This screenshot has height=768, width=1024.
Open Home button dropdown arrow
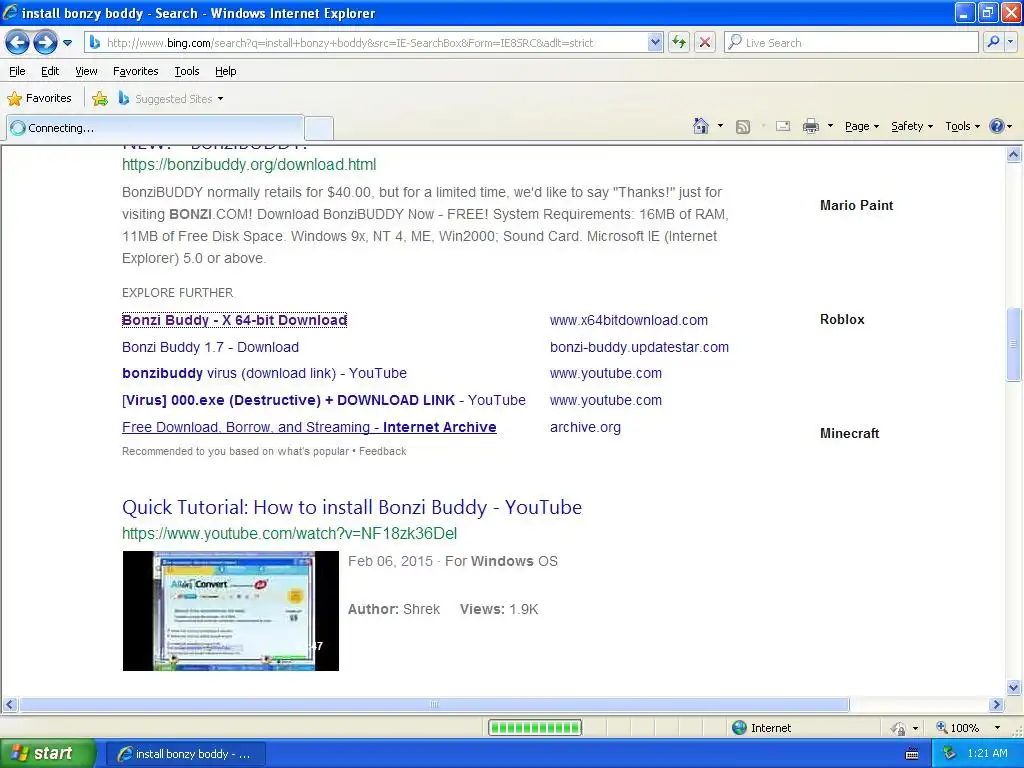click(x=720, y=126)
